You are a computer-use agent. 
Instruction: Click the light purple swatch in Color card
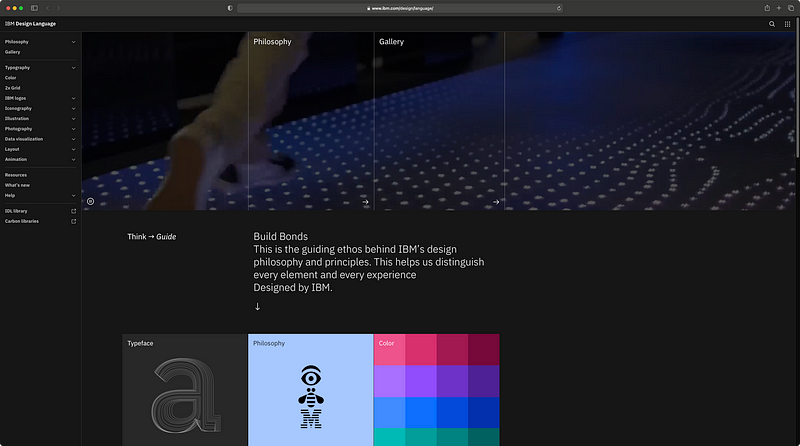tap(389, 381)
